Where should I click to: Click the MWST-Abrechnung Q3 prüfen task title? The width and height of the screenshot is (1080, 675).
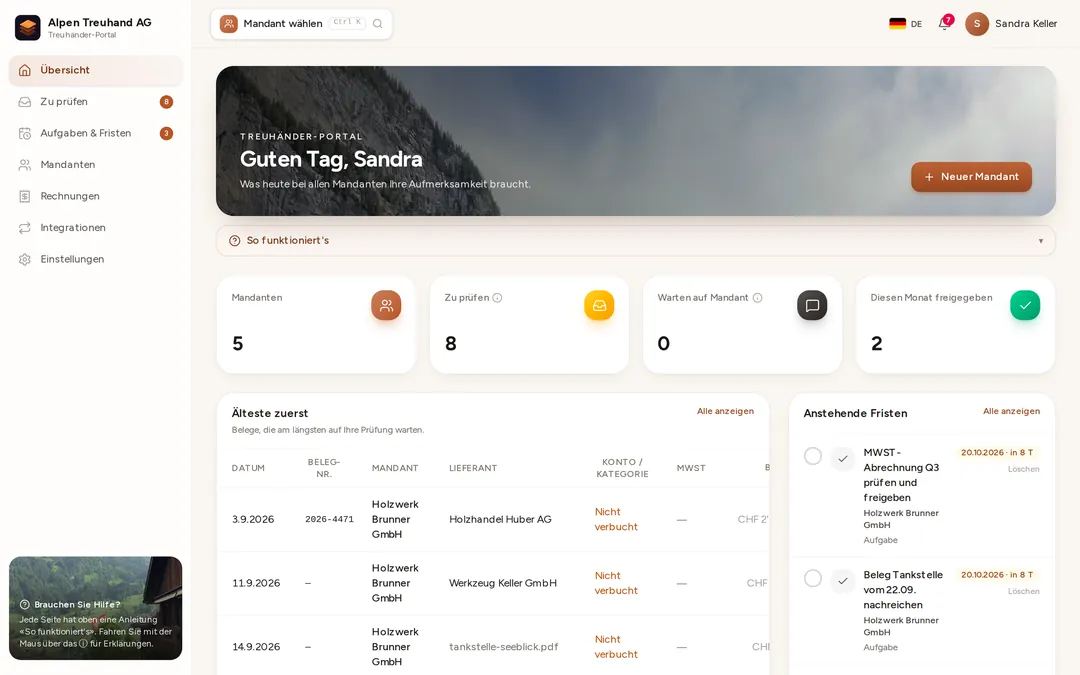click(902, 475)
